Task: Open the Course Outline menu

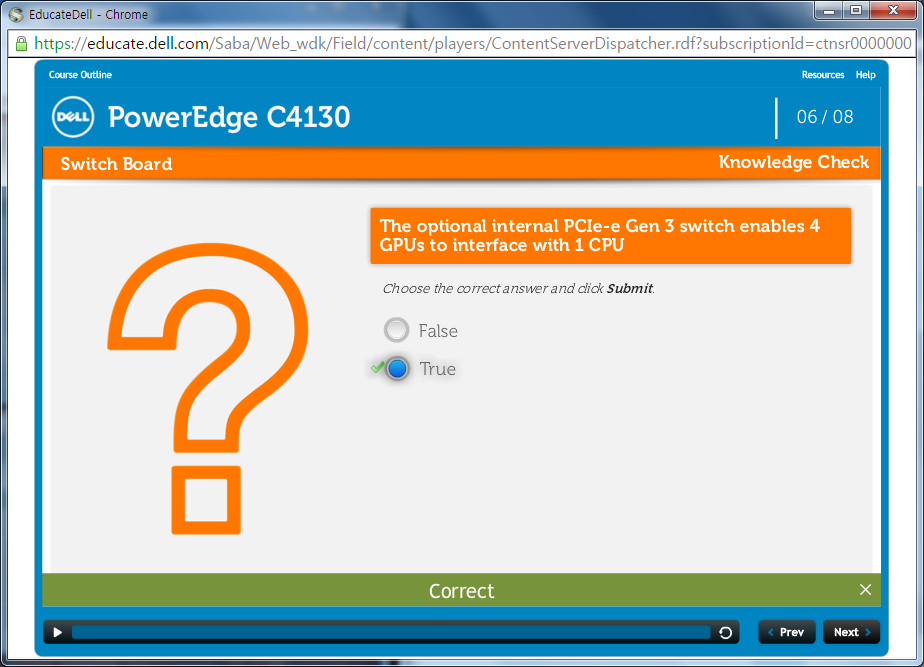Action: coord(80,75)
